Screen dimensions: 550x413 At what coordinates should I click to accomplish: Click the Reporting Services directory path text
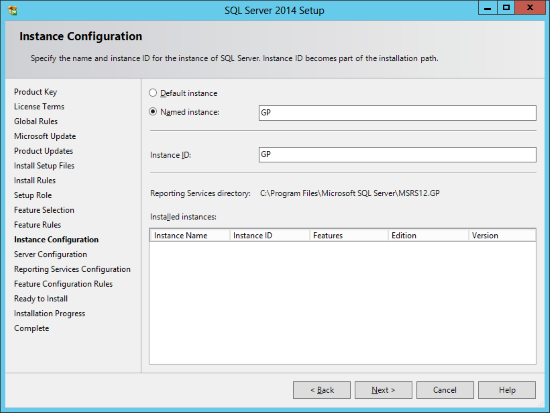[x=350, y=193]
